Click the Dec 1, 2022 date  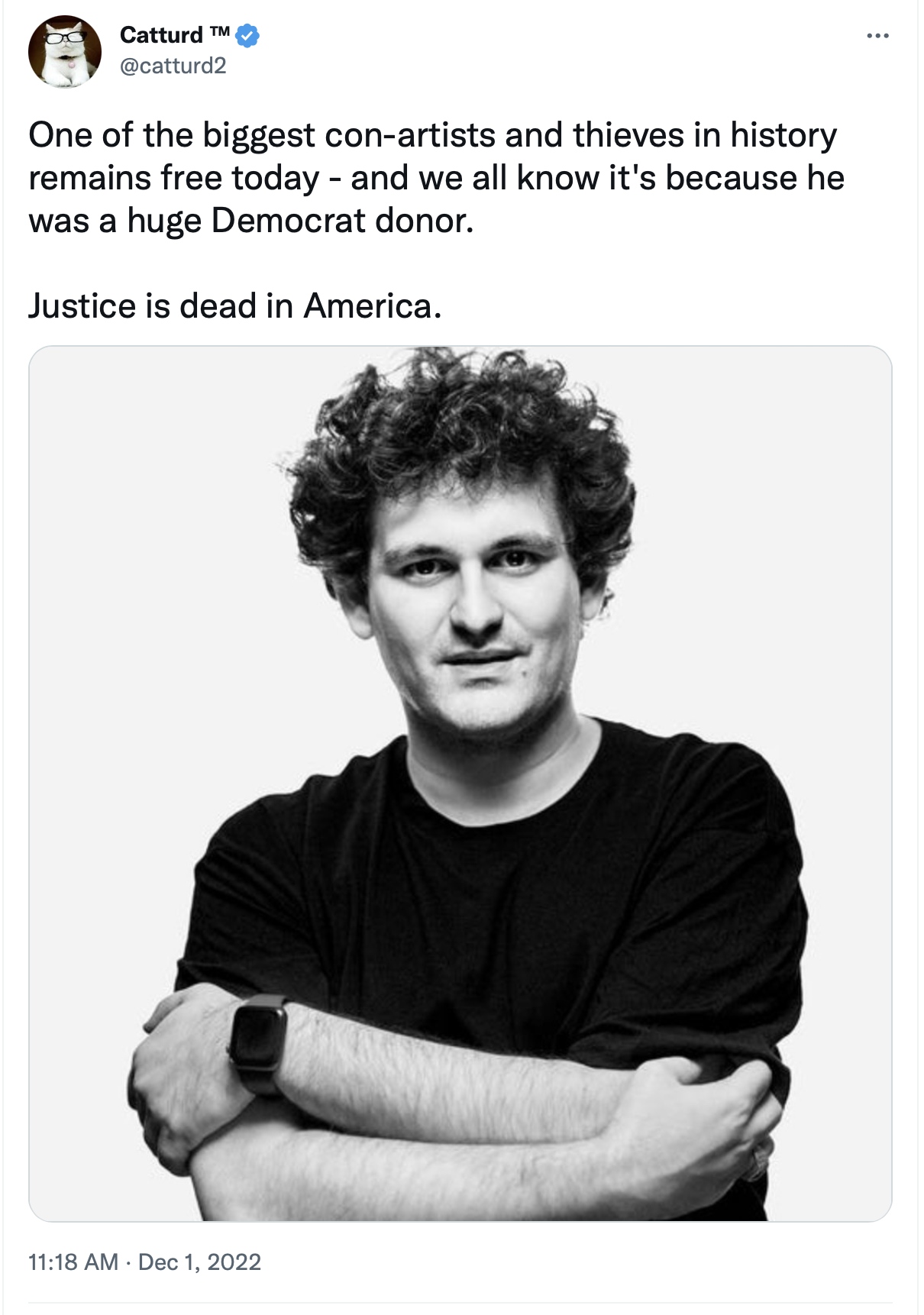coord(199,1262)
